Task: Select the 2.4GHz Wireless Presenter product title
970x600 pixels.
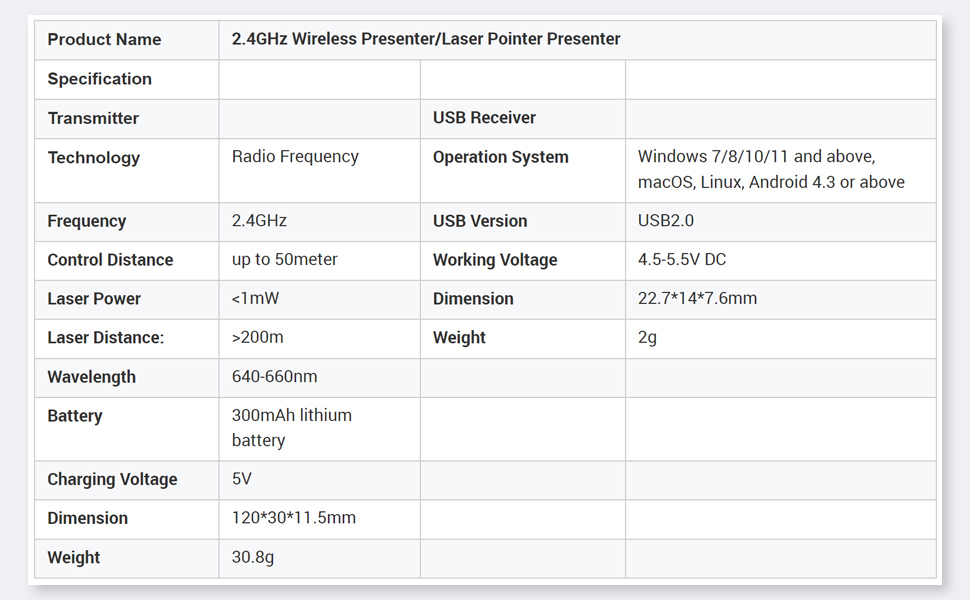Action: [426, 40]
